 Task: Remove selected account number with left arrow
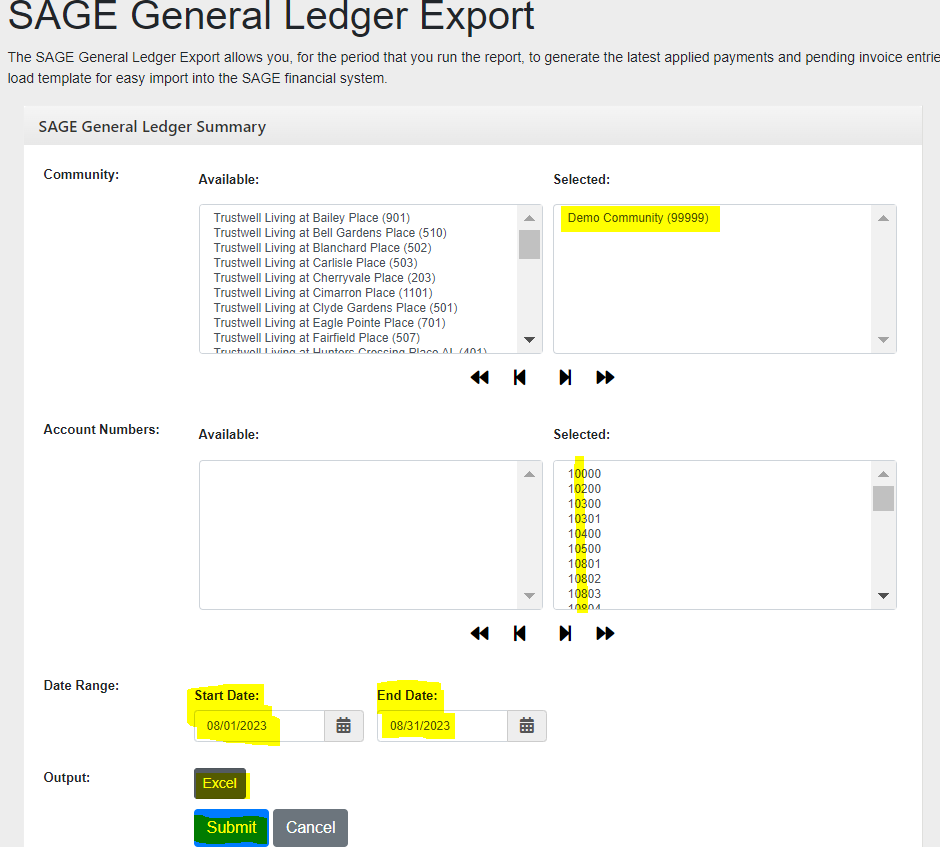pos(520,634)
